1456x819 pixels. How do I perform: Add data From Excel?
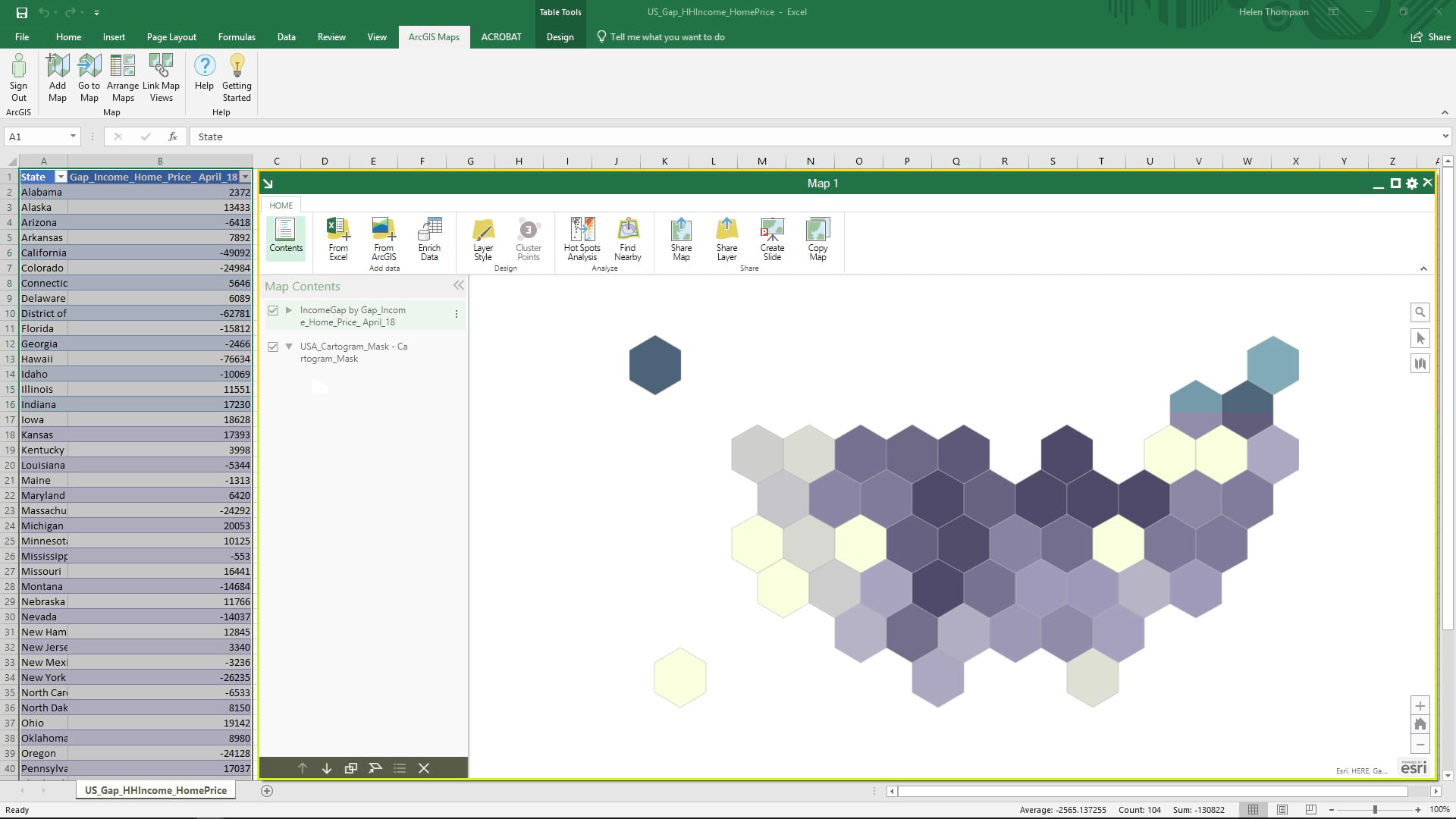click(338, 239)
